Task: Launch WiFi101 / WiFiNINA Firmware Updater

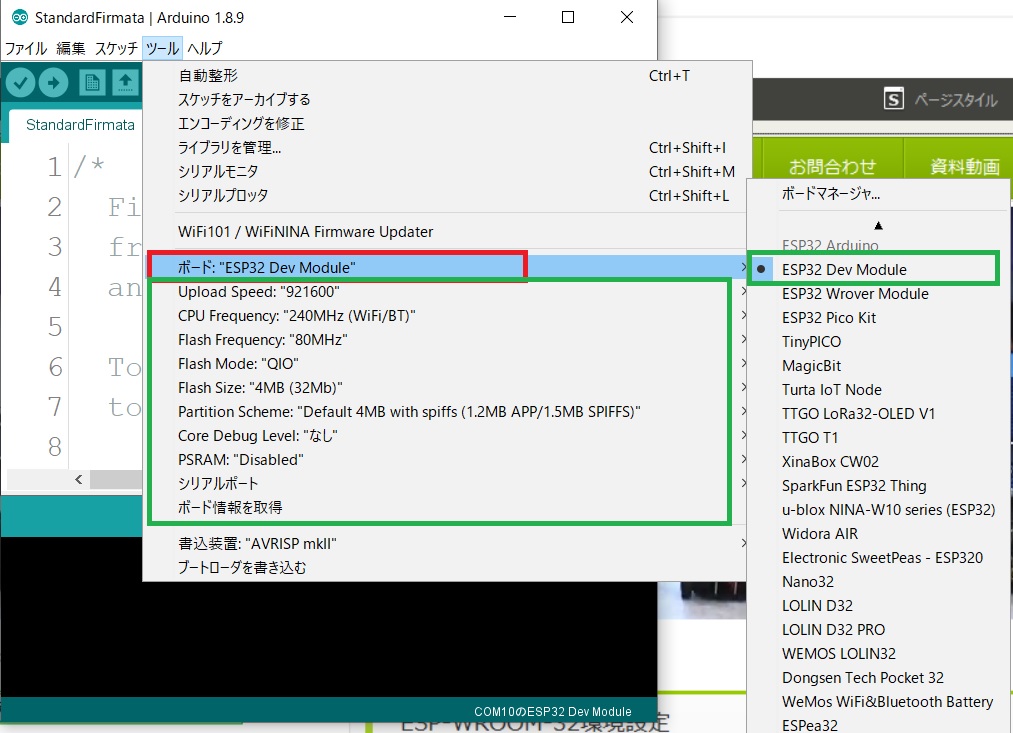Action: click(x=447, y=232)
